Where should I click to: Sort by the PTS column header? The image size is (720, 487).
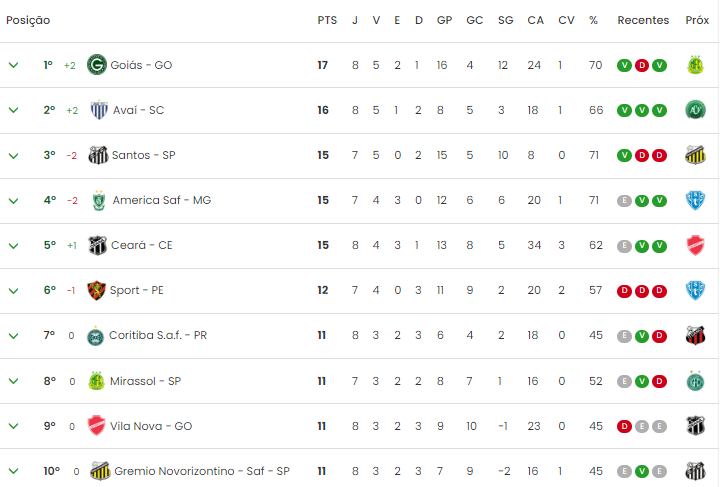327,20
